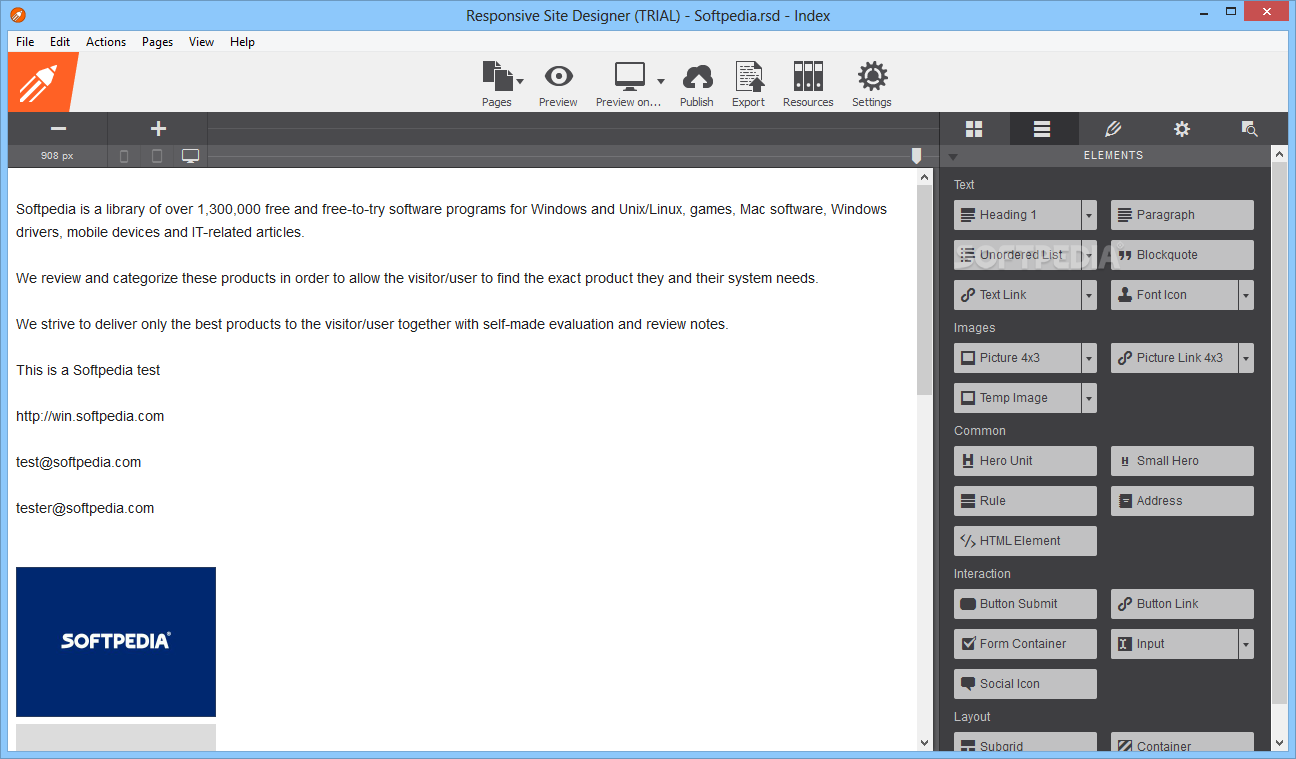Viewport: 1296px width, 759px height.
Task: Select the Softpedia logo image on canvas
Action: coord(116,642)
